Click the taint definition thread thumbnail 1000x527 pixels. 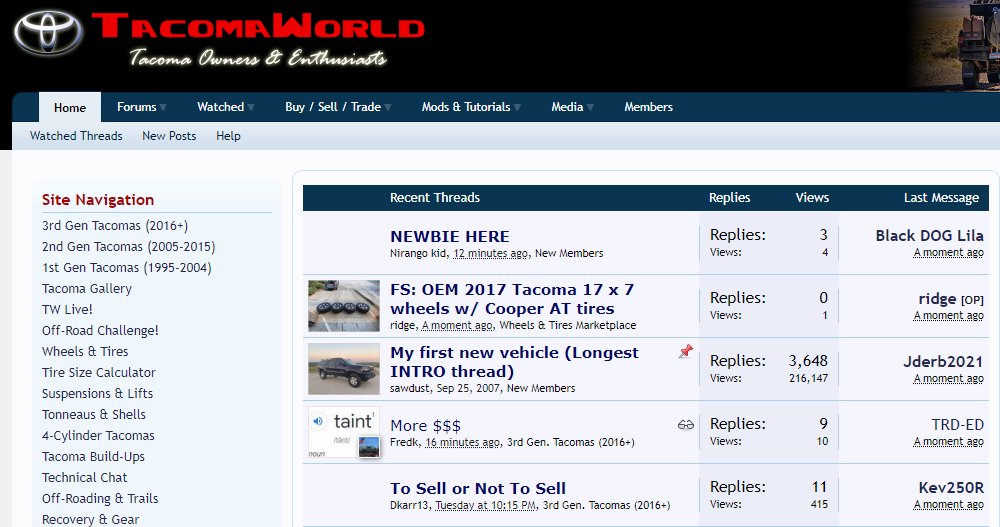[x=344, y=432]
